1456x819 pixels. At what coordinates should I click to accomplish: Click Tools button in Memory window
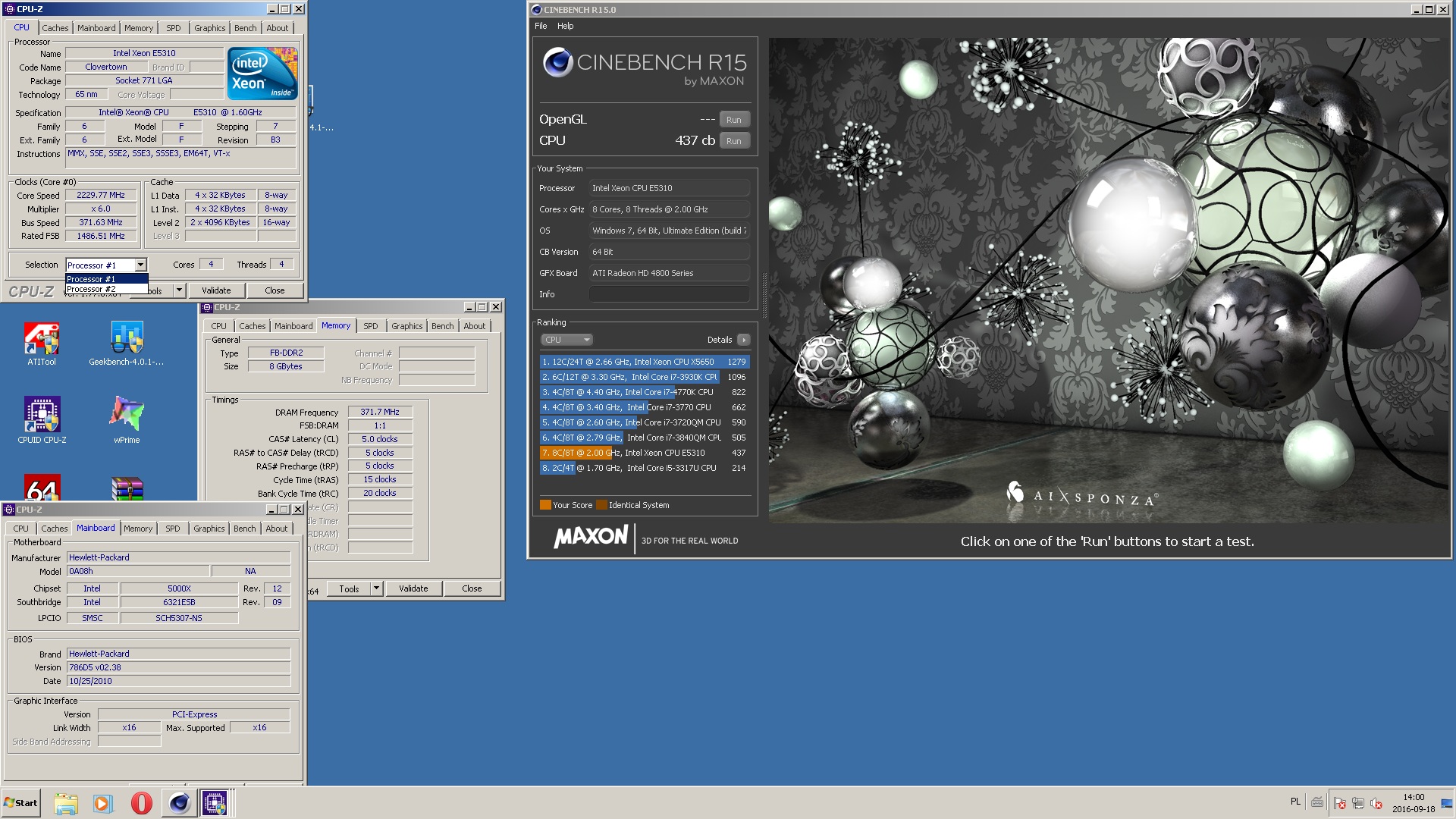pyautogui.click(x=349, y=588)
